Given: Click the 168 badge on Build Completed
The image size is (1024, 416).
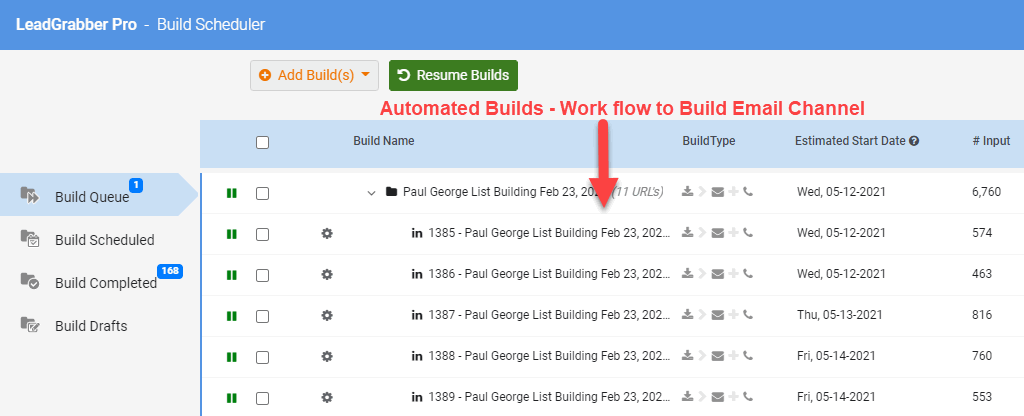Looking at the screenshot, I should tap(170, 271).
